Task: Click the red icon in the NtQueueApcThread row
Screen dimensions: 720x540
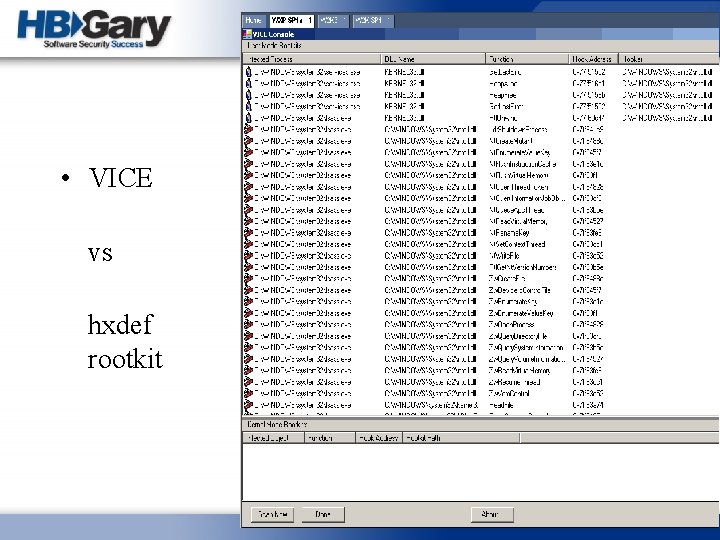Action: tap(248, 210)
